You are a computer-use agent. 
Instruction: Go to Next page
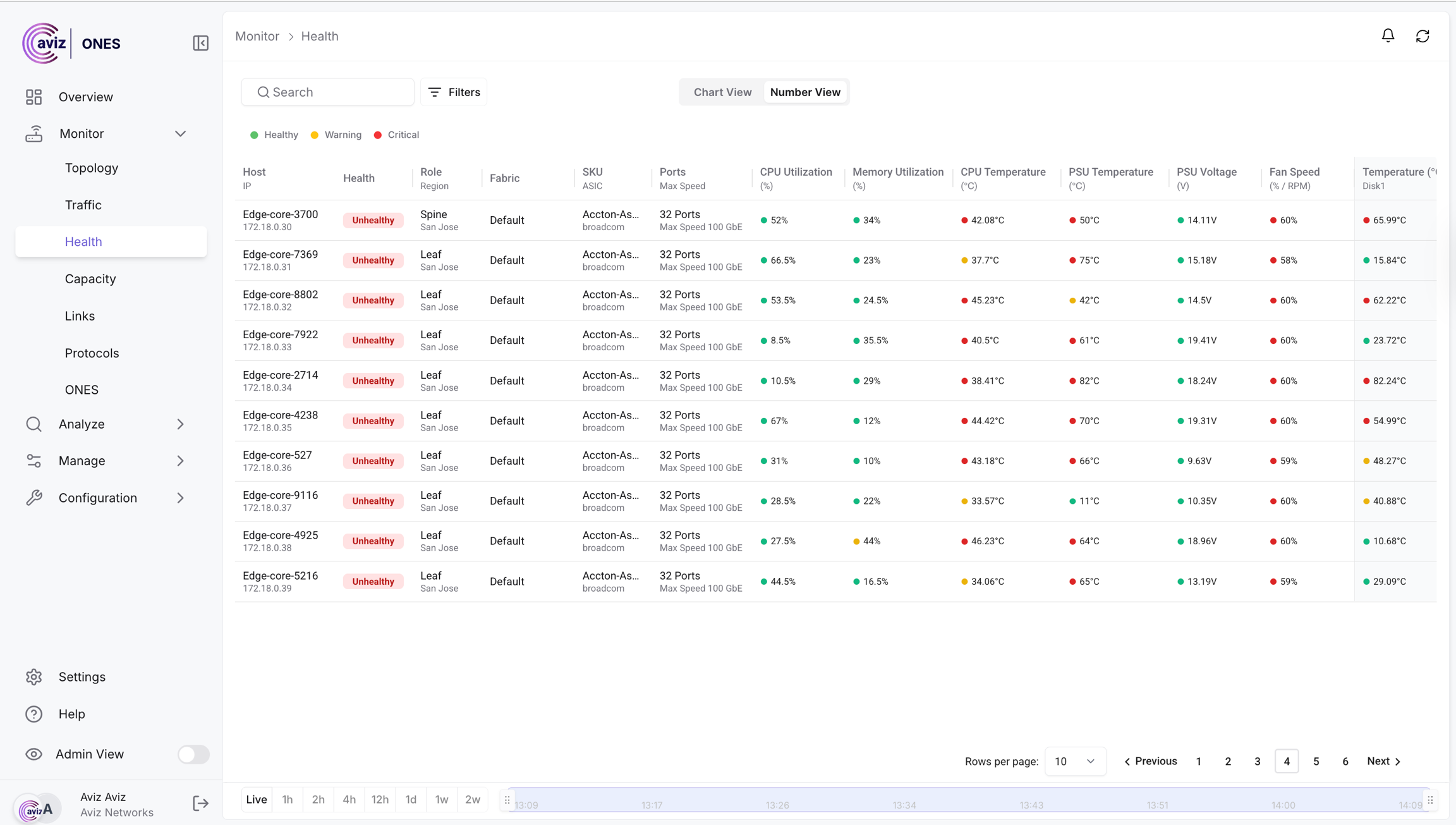pos(1383,761)
